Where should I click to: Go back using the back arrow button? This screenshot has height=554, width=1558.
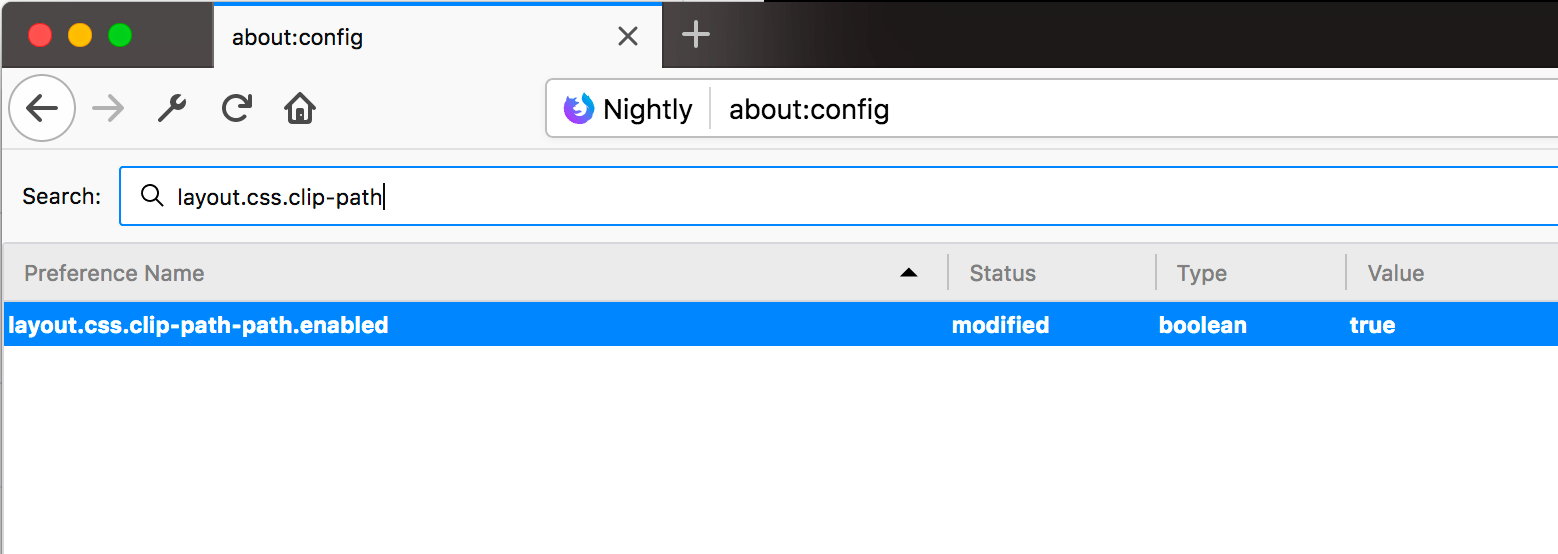pyautogui.click(x=42, y=108)
